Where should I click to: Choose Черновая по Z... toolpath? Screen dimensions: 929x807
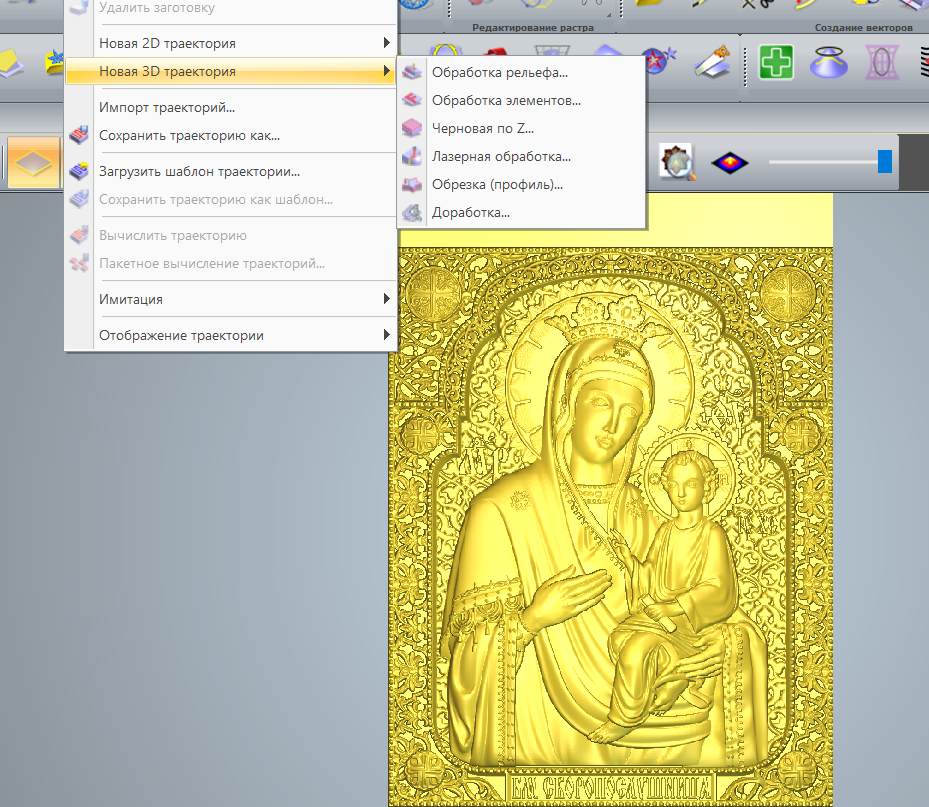(521, 128)
